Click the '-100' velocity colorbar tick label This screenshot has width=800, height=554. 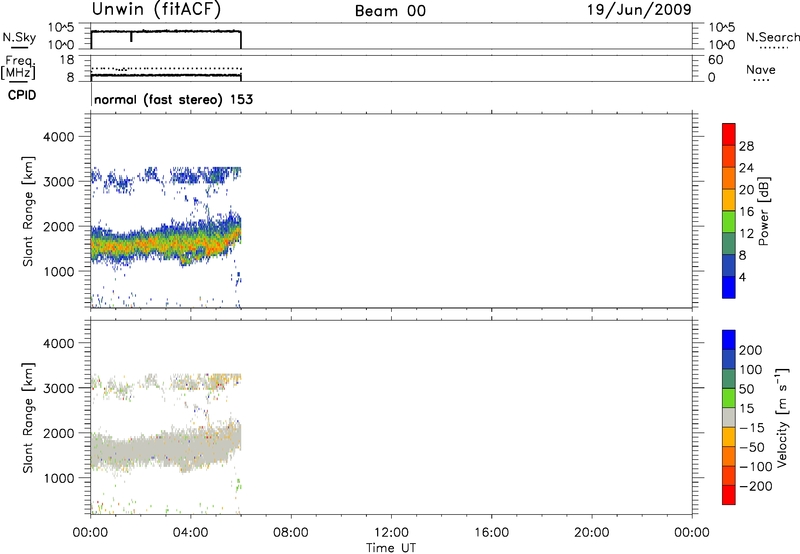click(x=756, y=466)
